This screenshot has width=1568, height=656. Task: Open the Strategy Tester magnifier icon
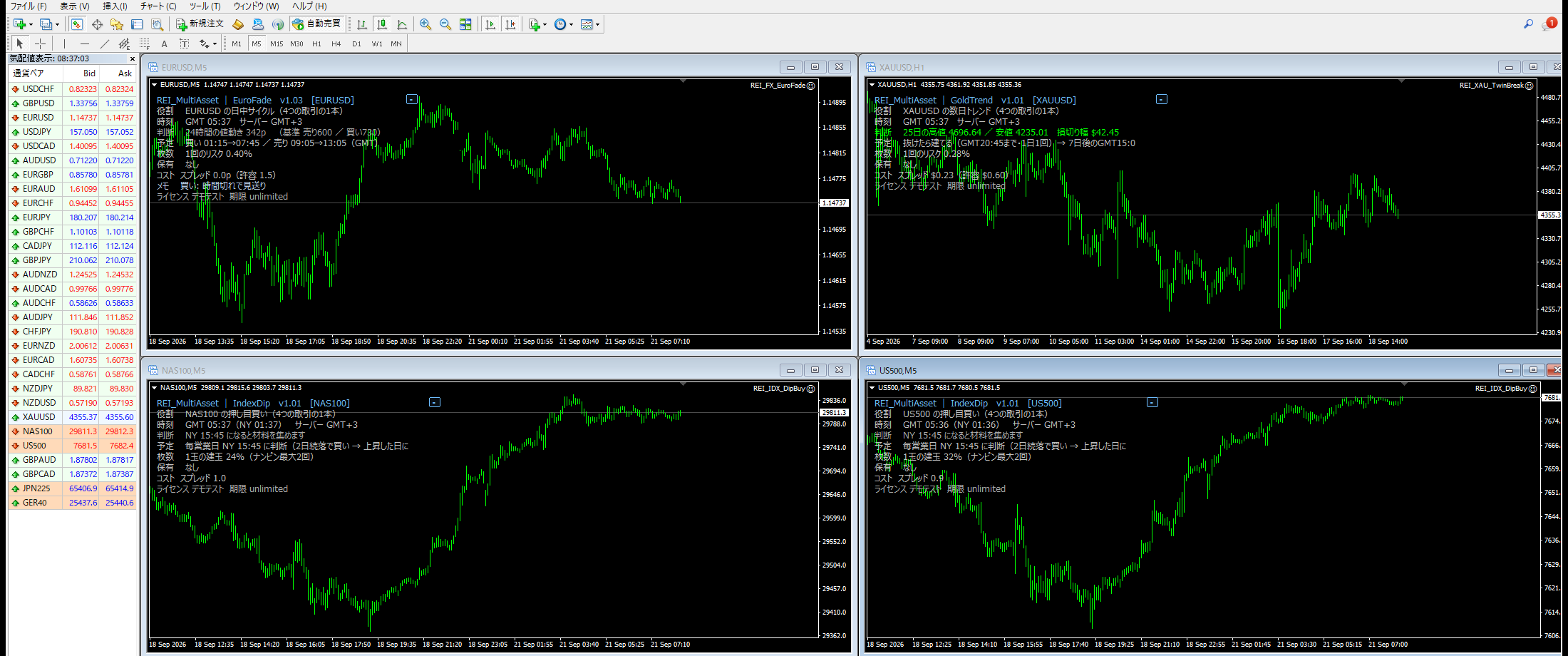[x=158, y=24]
